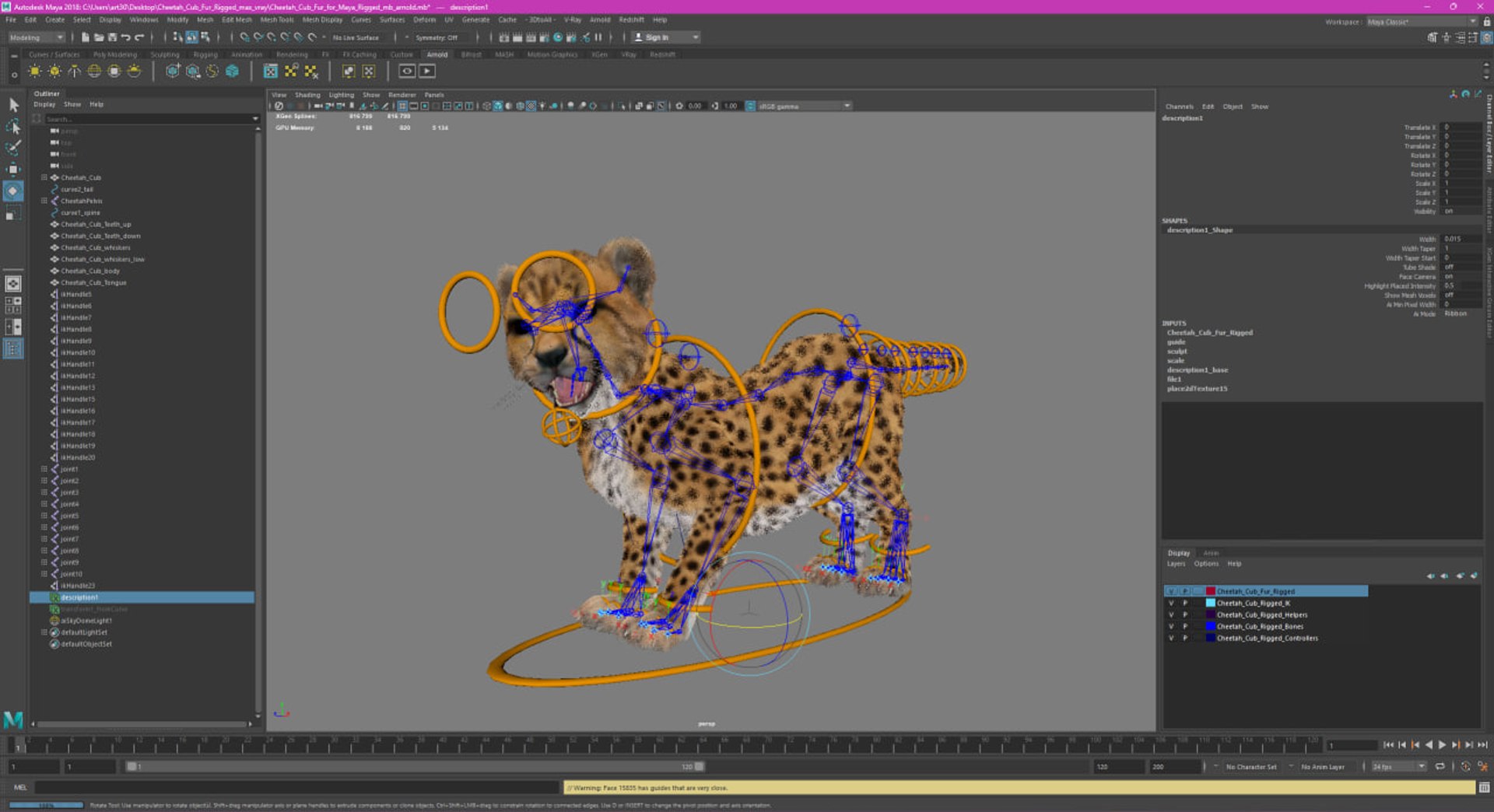The width and height of the screenshot is (1494, 812).
Task: Select the Scale tool in toolbox
Action: tap(13, 212)
